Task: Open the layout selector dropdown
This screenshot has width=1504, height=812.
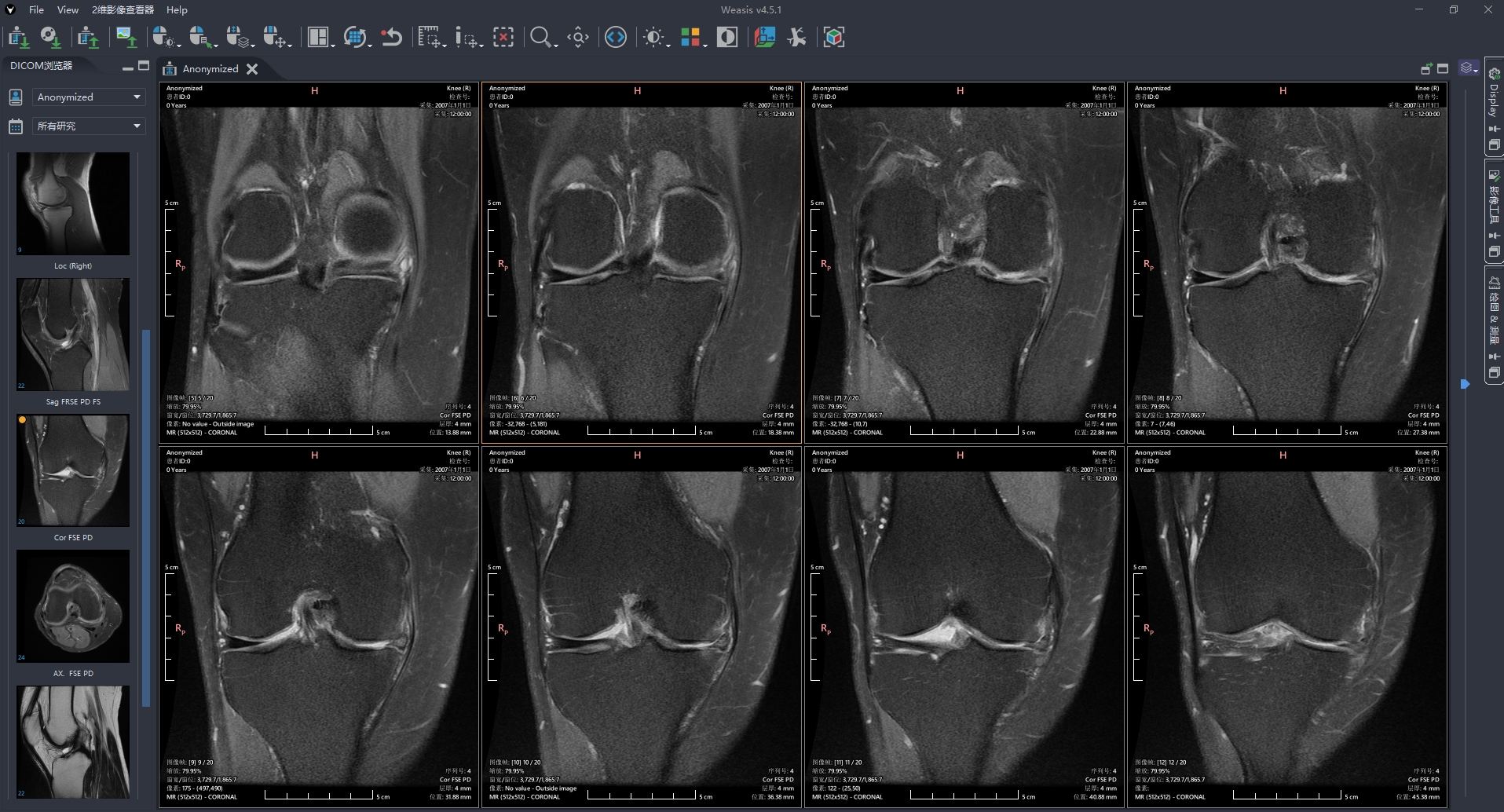Action: (x=320, y=37)
